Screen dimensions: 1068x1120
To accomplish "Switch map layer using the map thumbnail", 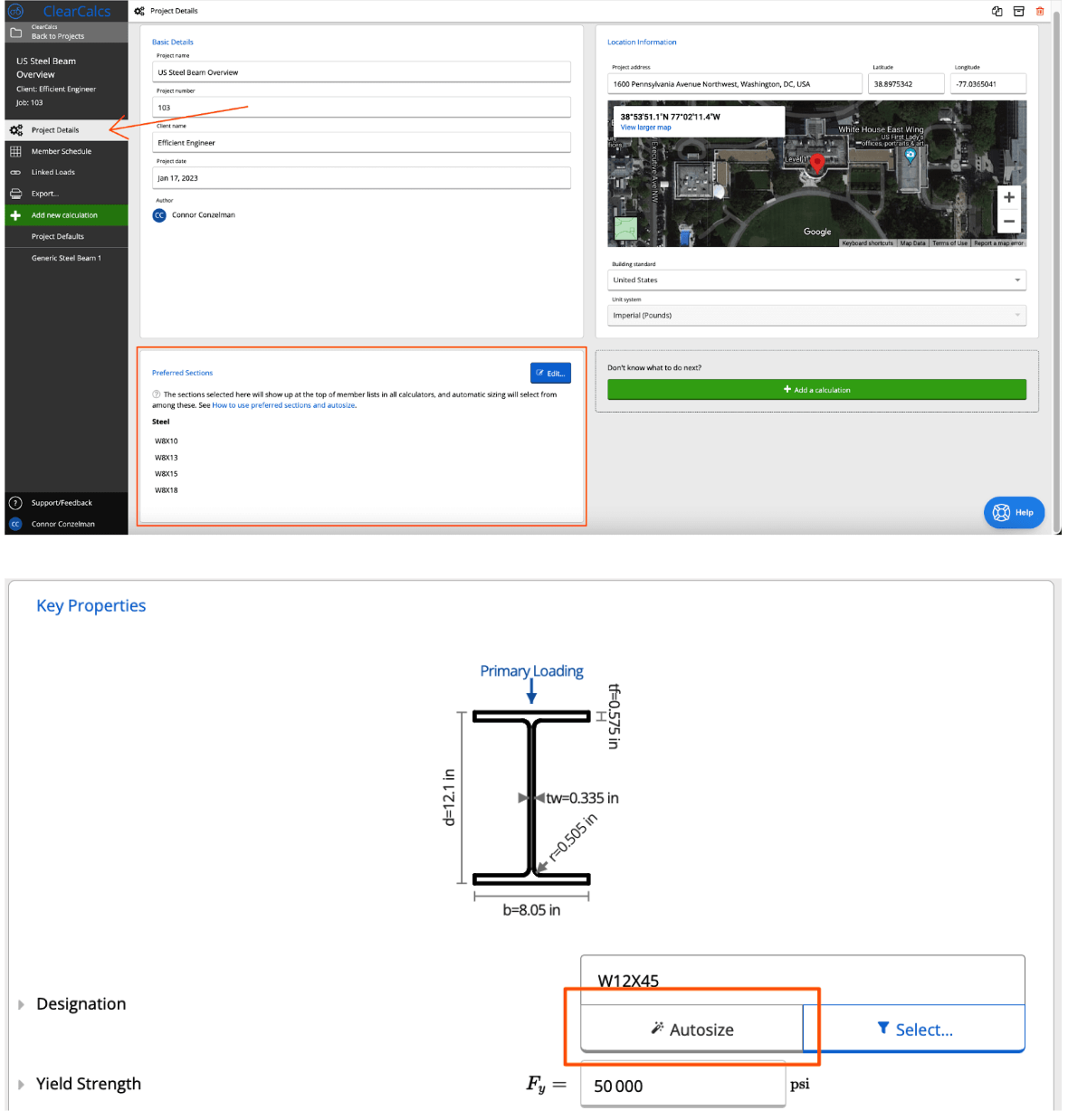I will [625, 229].
